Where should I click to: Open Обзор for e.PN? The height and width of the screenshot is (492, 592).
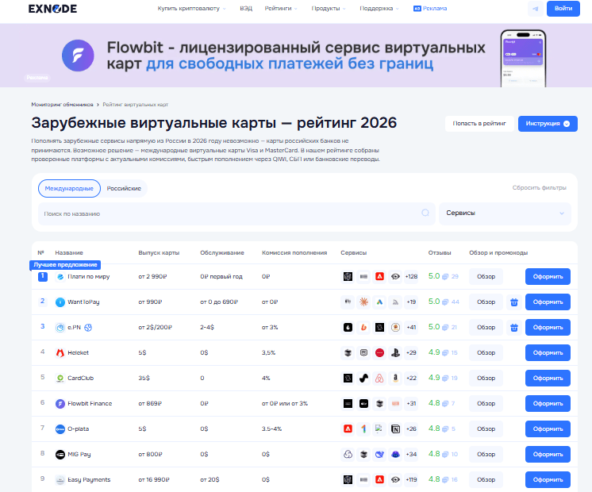486,327
